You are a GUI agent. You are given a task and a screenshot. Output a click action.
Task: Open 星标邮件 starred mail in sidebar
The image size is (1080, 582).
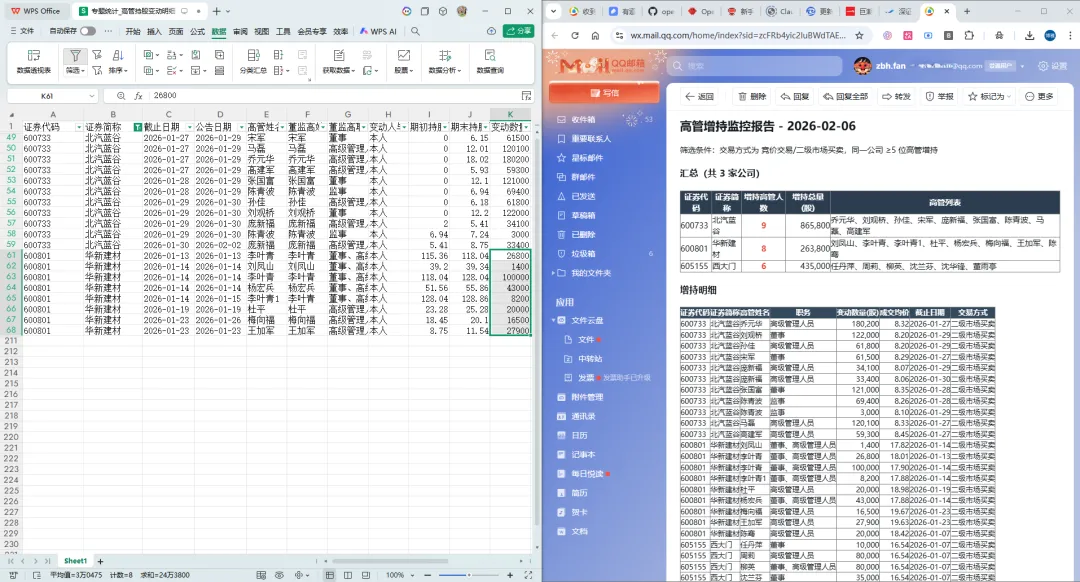click(587, 158)
